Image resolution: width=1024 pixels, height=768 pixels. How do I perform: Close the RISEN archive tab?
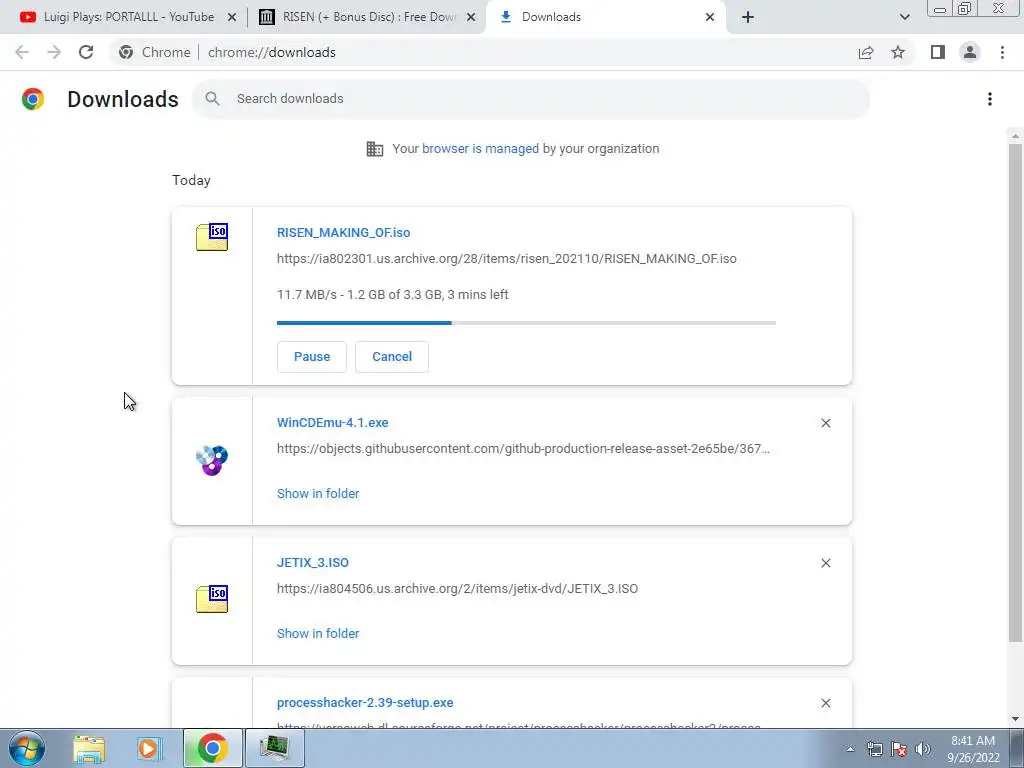pyautogui.click(x=471, y=18)
